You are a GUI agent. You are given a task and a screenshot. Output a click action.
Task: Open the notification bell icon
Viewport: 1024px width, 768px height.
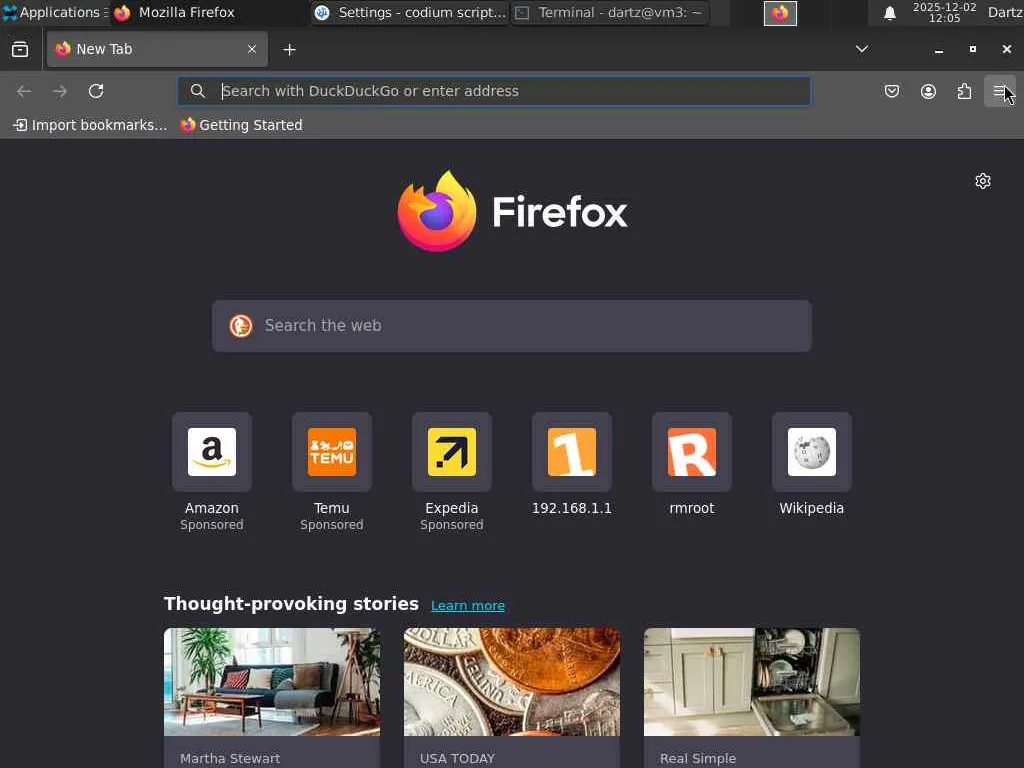889,13
